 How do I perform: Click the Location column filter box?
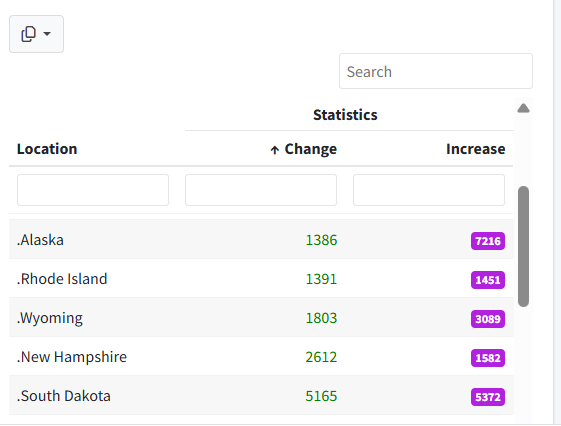tap(93, 190)
